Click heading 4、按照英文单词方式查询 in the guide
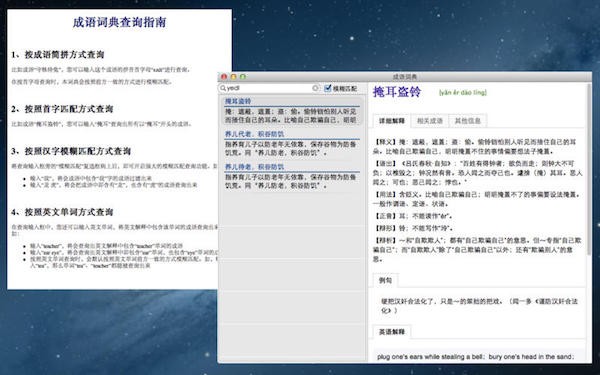 pyautogui.click(x=62, y=212)
